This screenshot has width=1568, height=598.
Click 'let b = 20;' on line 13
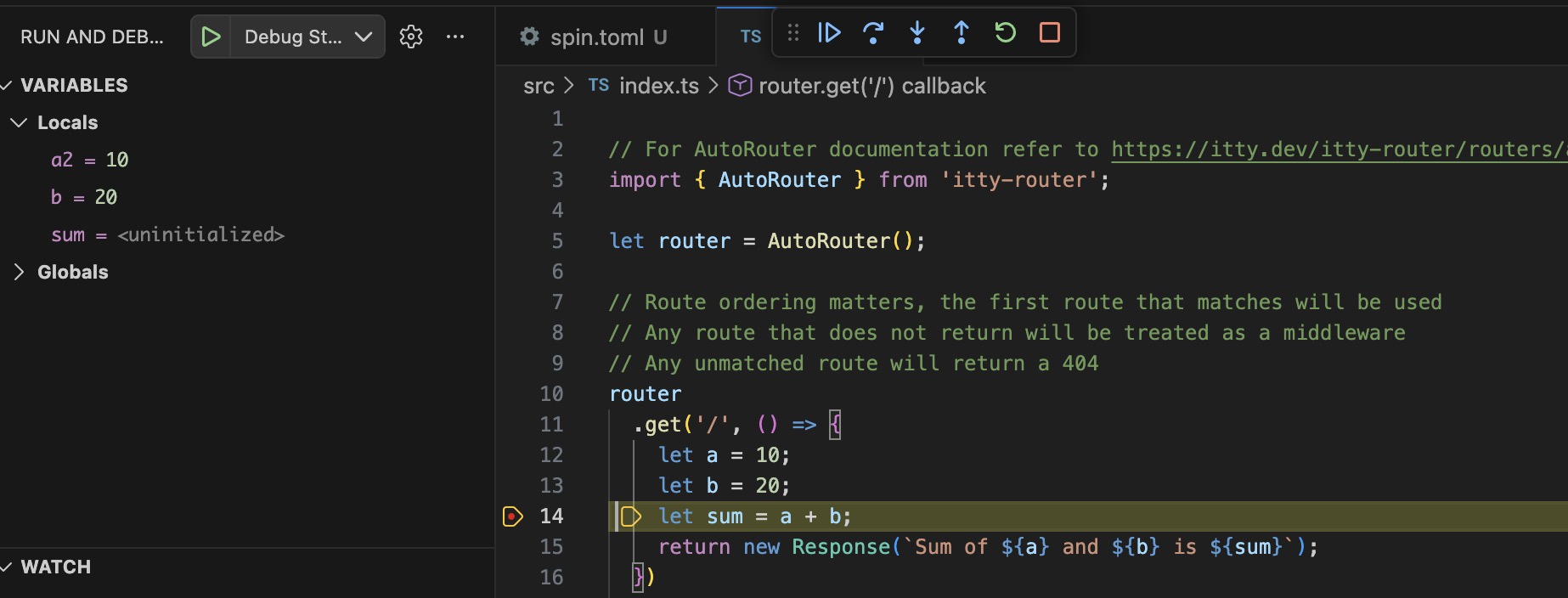click(x=725, y=486)
